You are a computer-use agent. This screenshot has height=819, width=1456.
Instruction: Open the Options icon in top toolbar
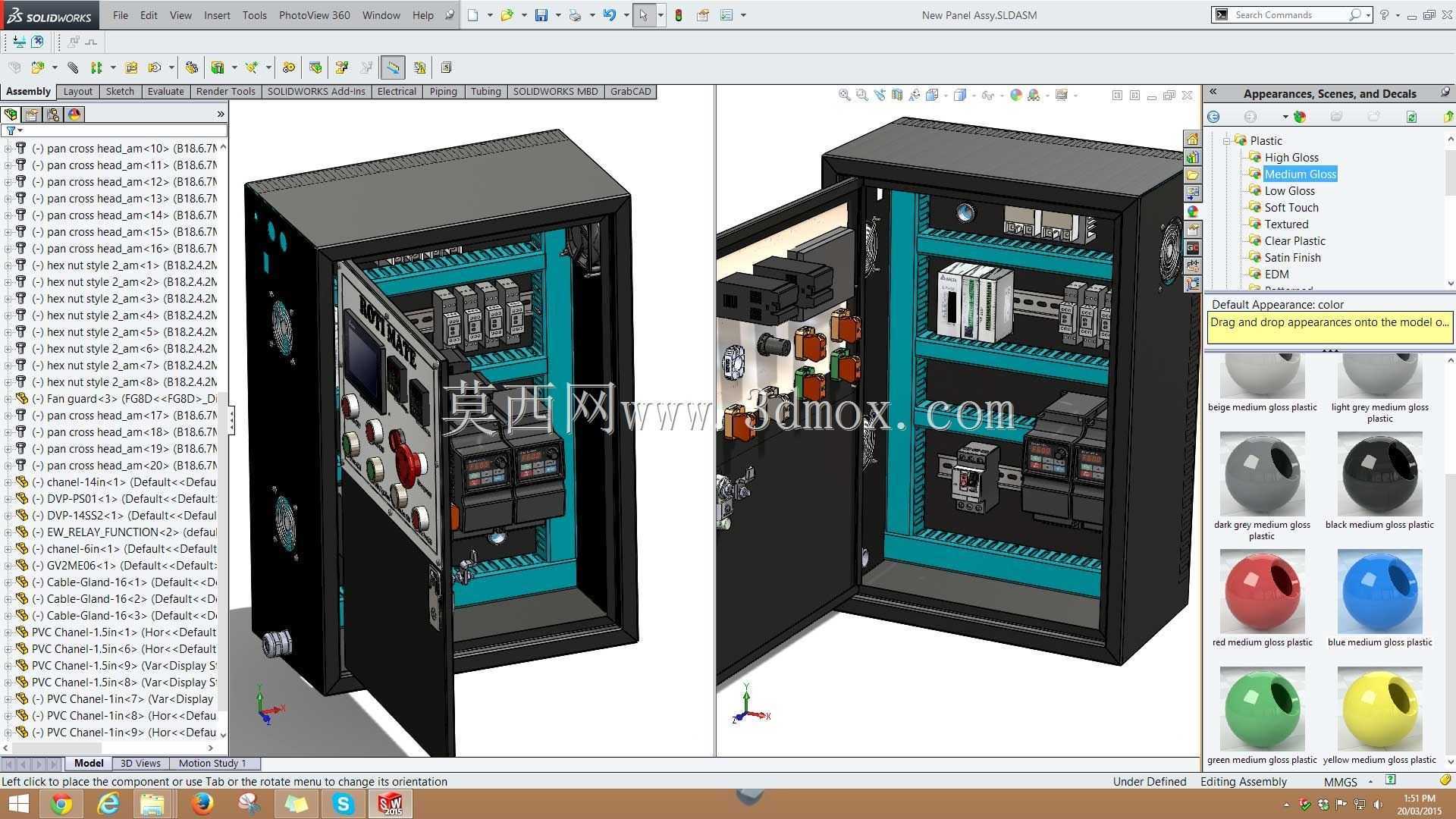tap(726, 15)
